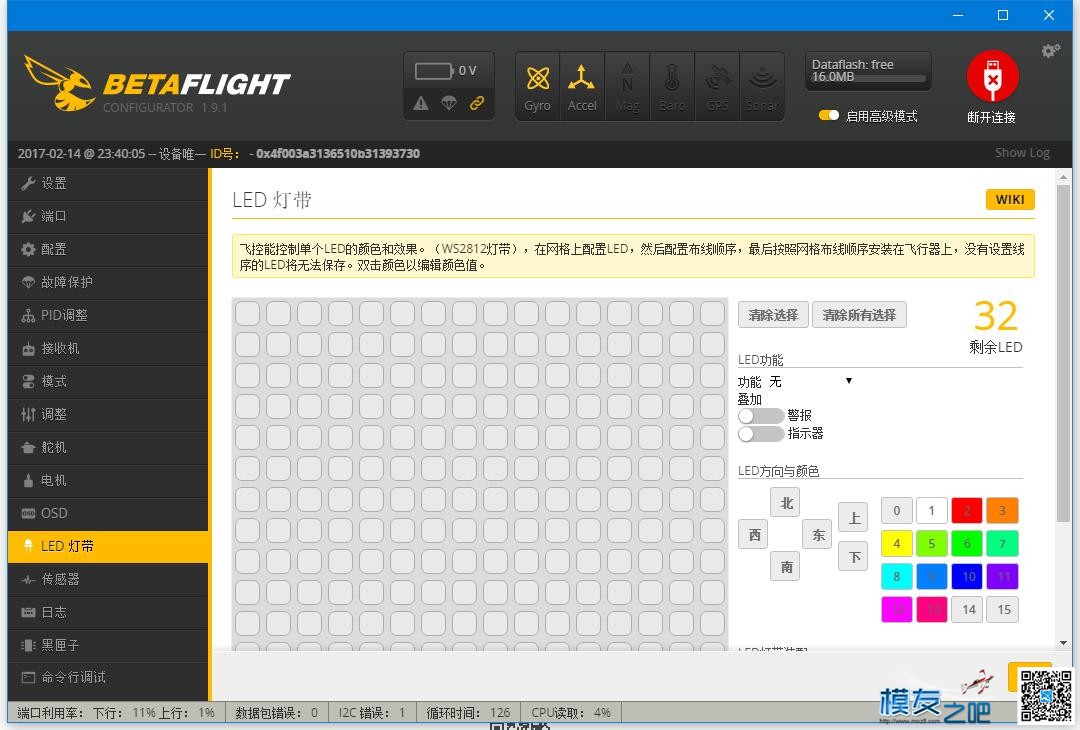Click the Baro sensor icon
Image resolution: width=1080 pixels, height=730 pixels.
coord(672,87)
